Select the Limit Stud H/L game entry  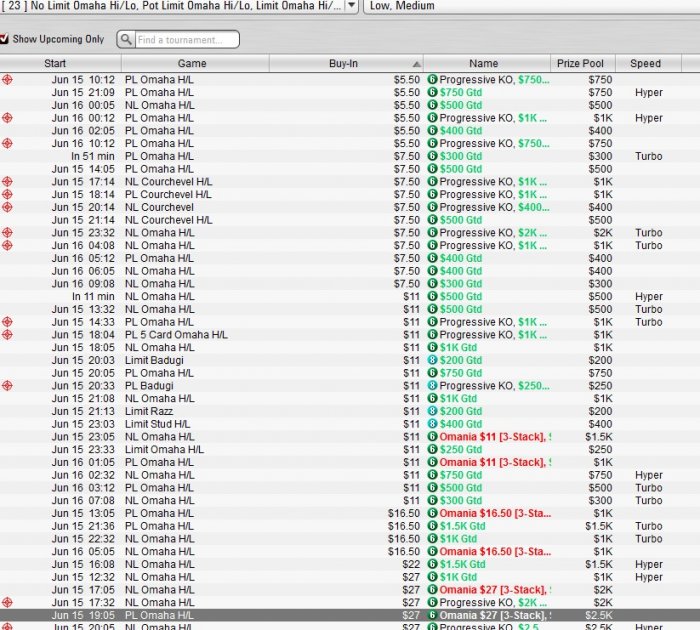click(157, 424)
